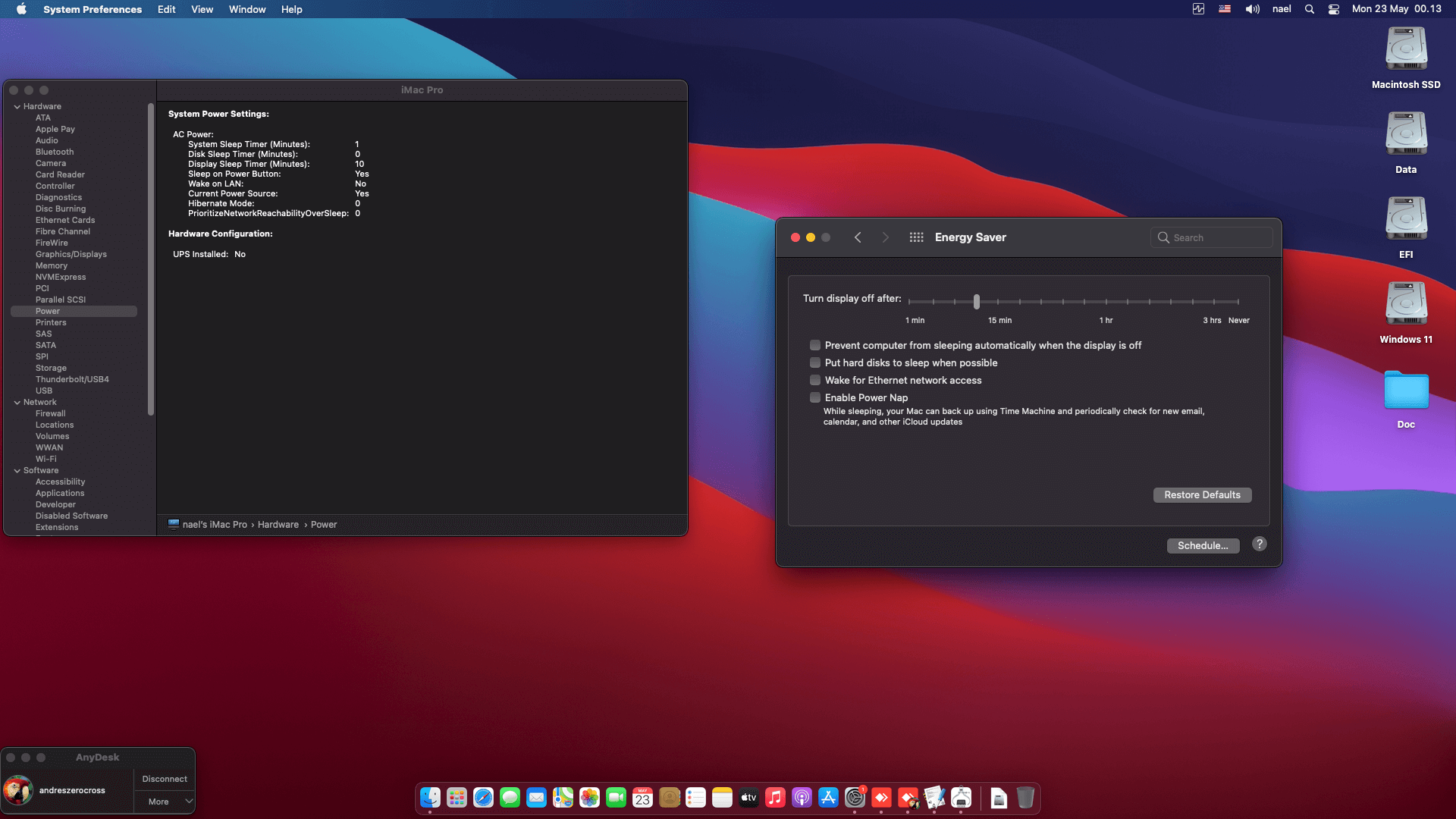The width and height of the screenshot is (1456, 819).
Task: Collapse the Hardware section in sidebar
Action: point(17,107)
